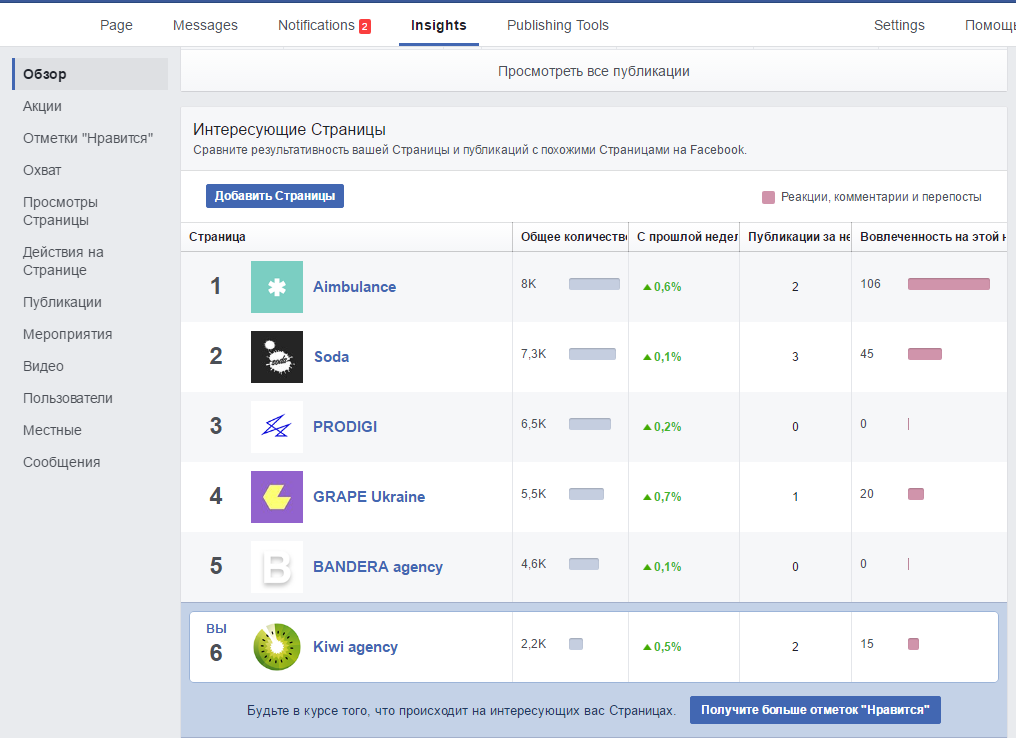Screen dimensions: 1016x738
Task: Click the 8K likes value for Aimbulance
Action: tap(529, 284)
